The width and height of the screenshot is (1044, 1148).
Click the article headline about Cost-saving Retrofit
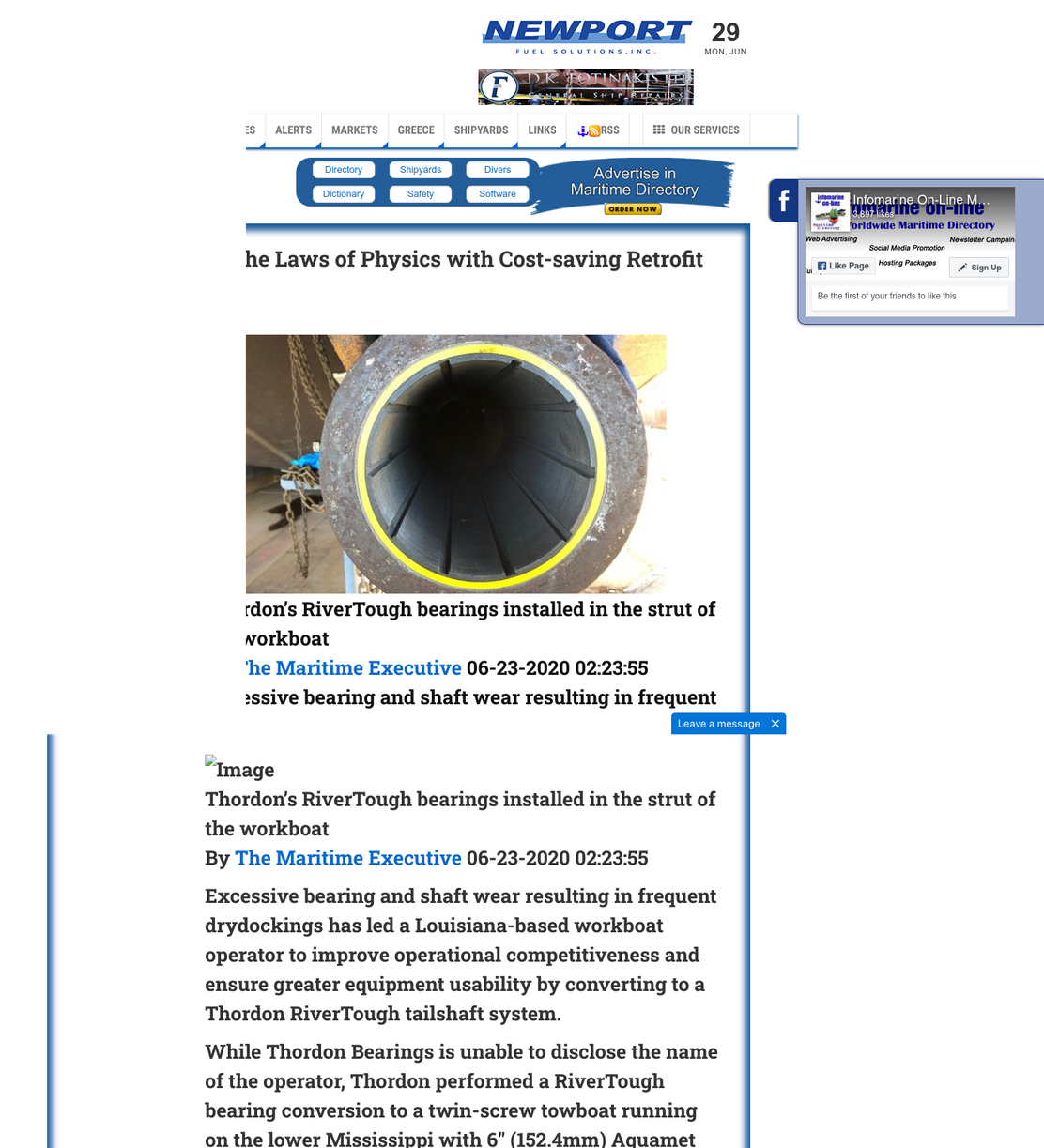[474, 259]
